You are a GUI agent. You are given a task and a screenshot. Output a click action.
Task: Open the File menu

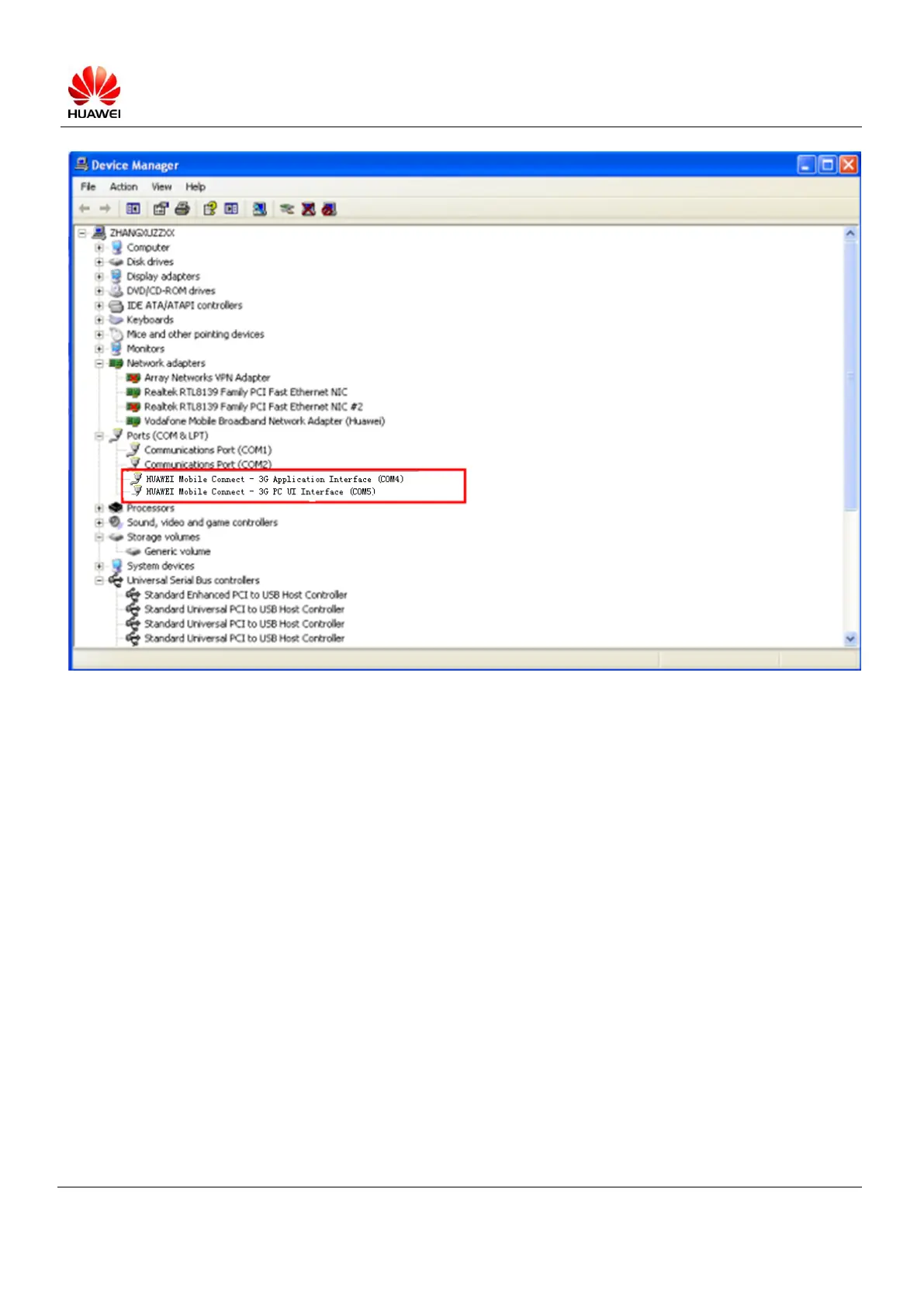88,187
